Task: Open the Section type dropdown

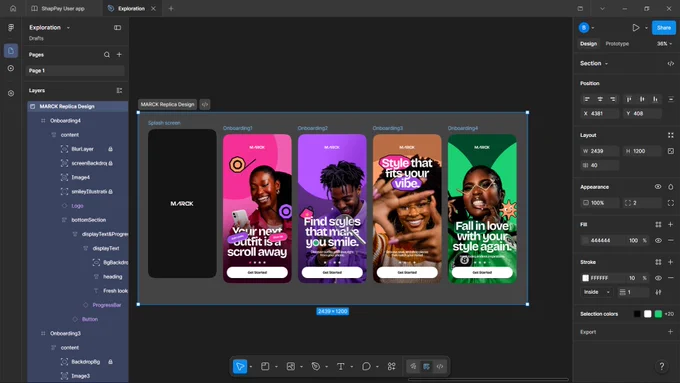Action: (594, 63)
